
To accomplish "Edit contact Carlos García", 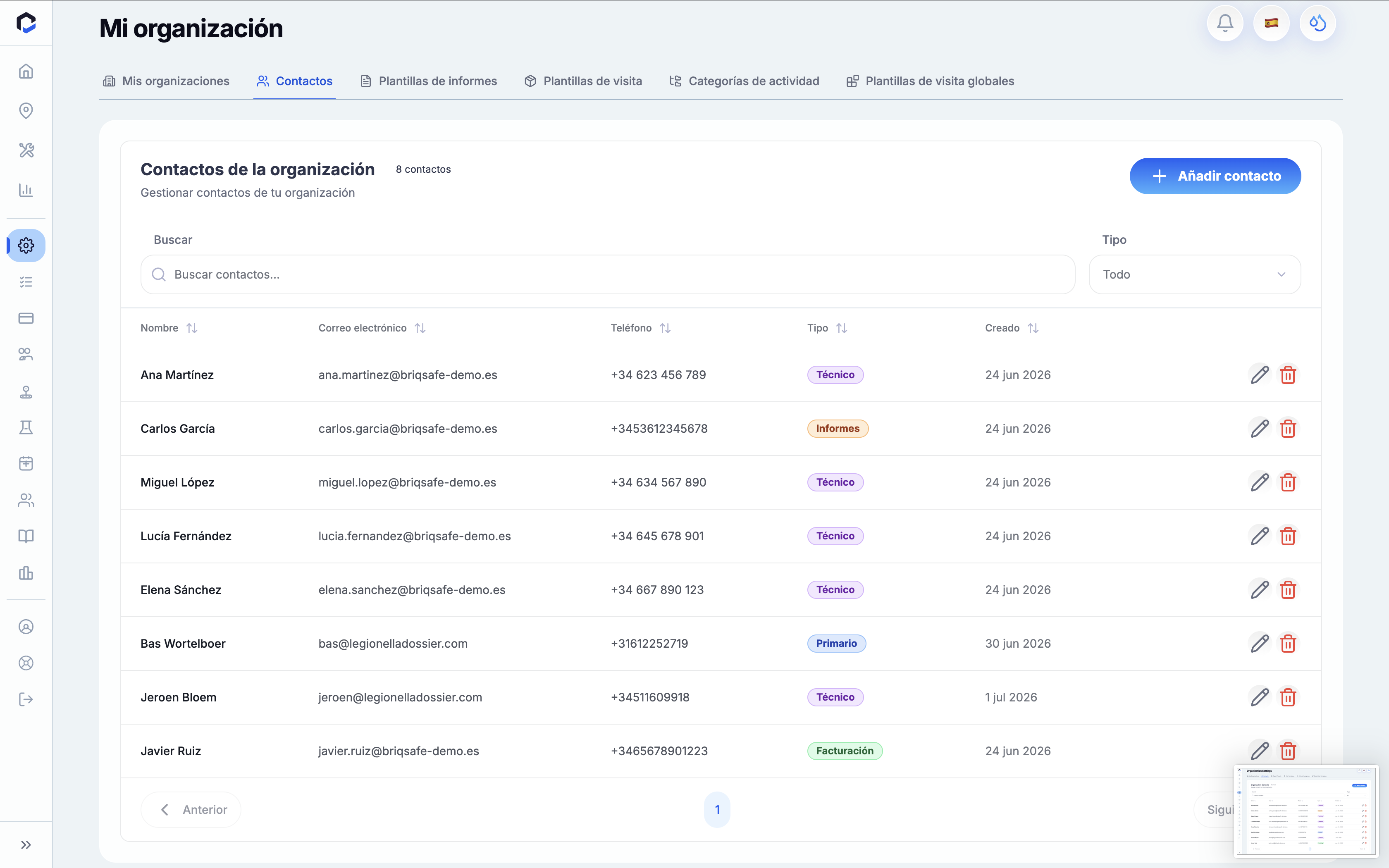I will (1259, 429).
